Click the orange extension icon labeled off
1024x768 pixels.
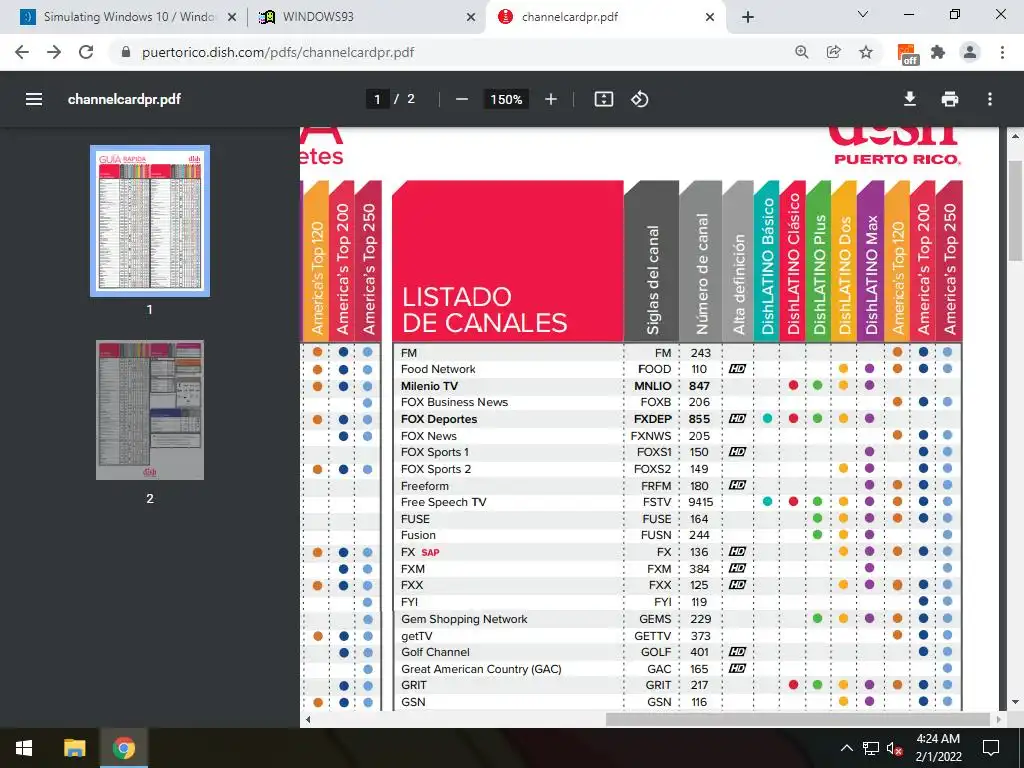[908, 55]
